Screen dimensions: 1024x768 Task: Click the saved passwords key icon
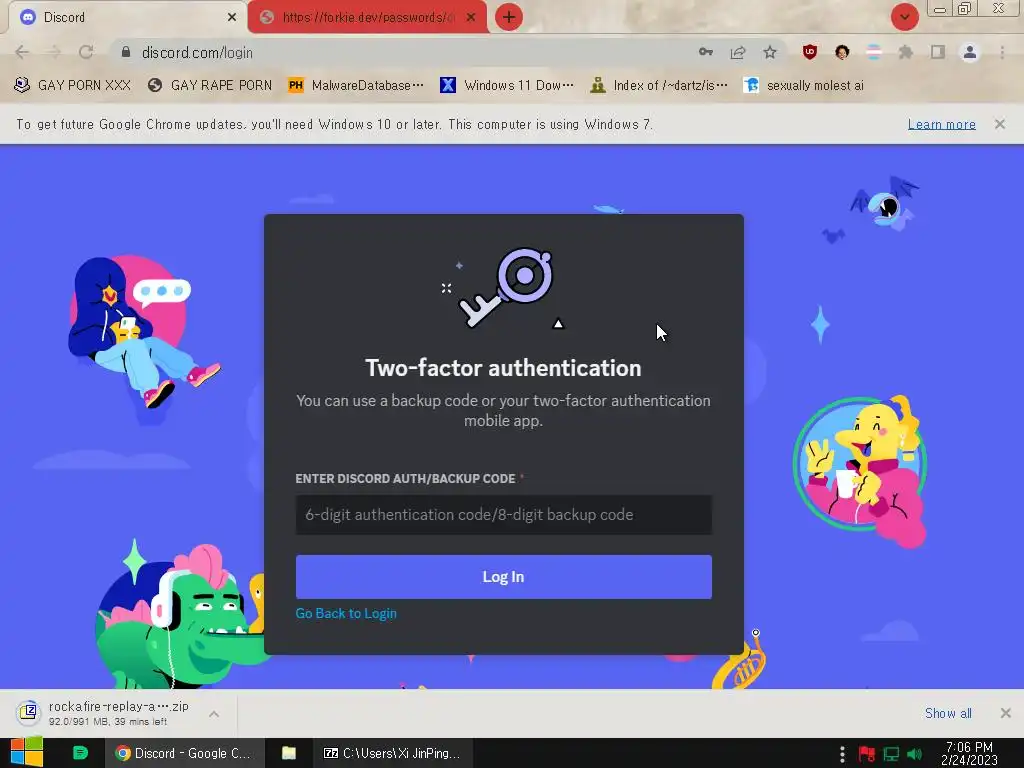click(705, 52)
